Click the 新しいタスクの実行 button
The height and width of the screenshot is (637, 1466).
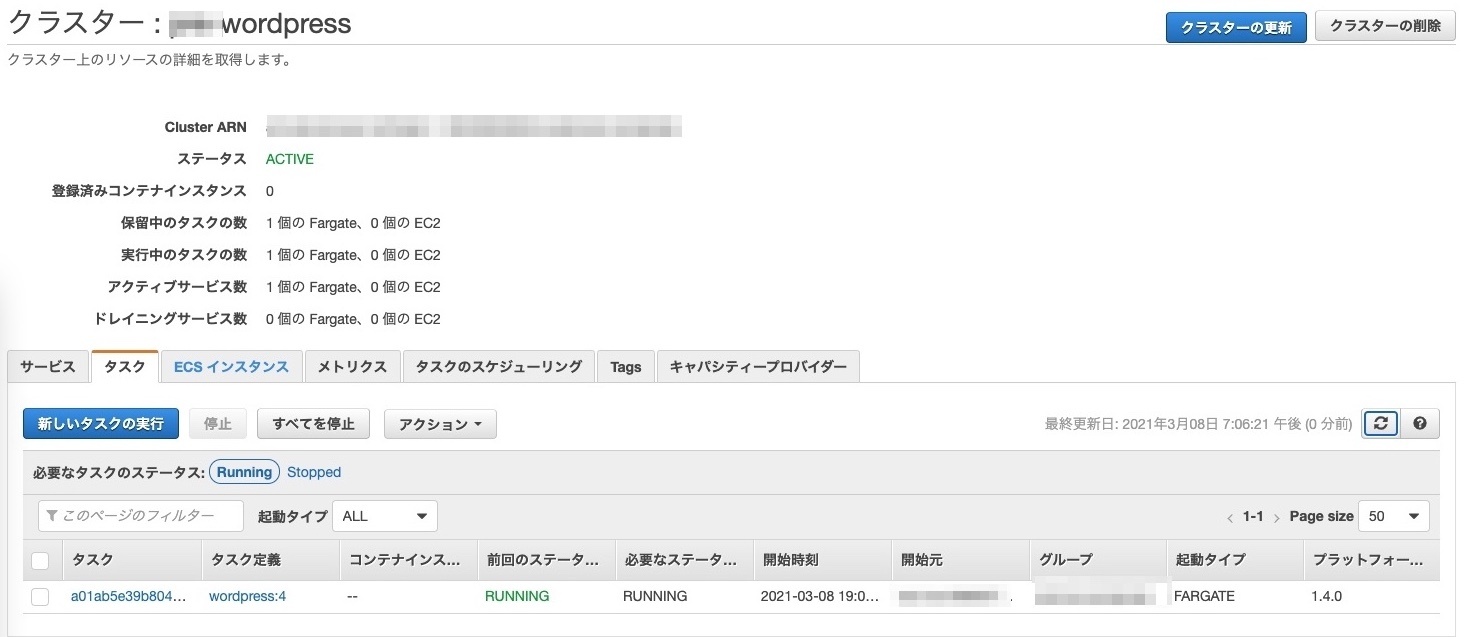101,424
